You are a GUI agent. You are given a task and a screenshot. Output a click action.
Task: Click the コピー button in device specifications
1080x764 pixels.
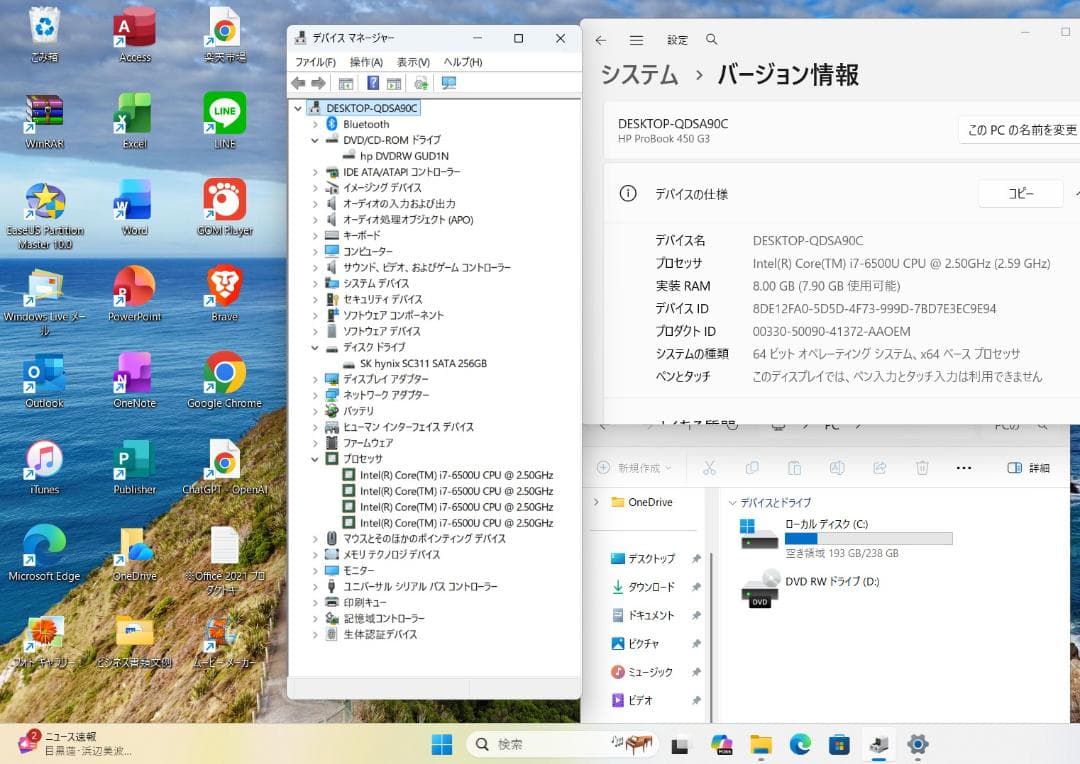click(1019, 193)
